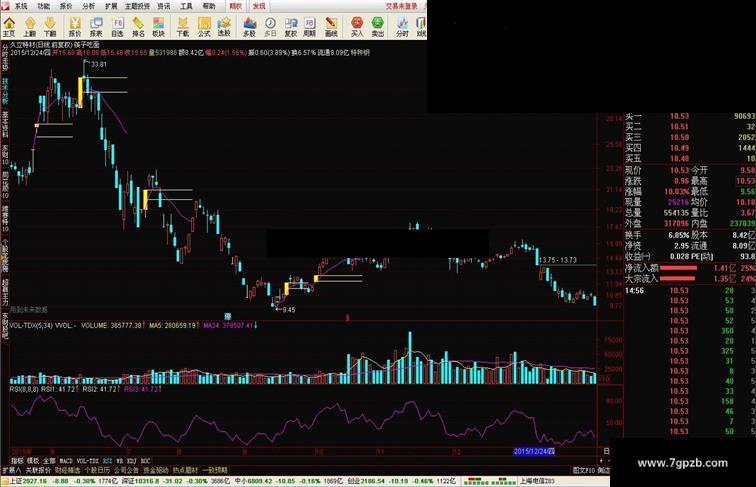
Task: Switch to the 期权 tab
Action: (x=236, y=6)
